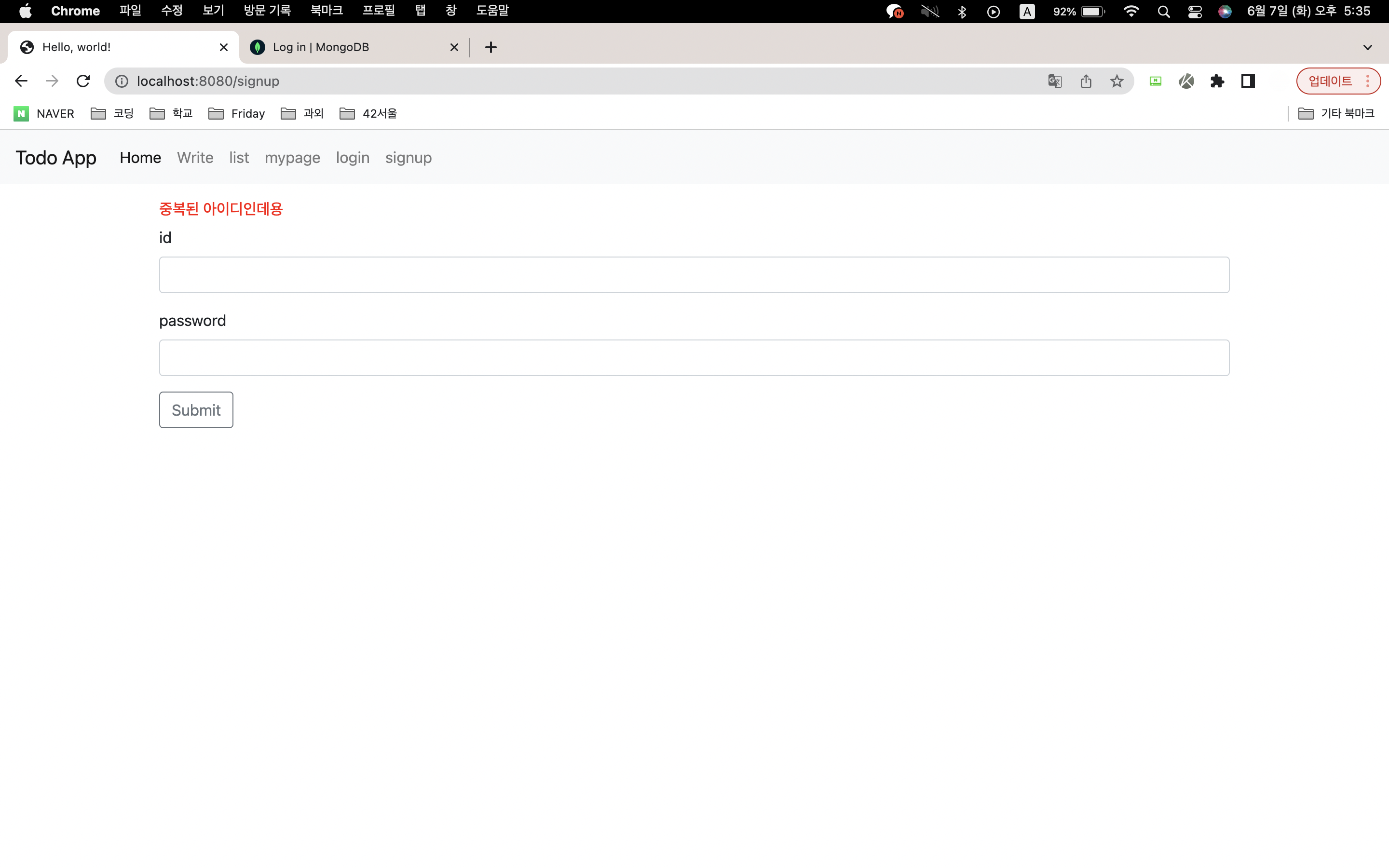
Task: Click the 업데이트 update button
Action: pyautogui.click(x=1330, y=81)
